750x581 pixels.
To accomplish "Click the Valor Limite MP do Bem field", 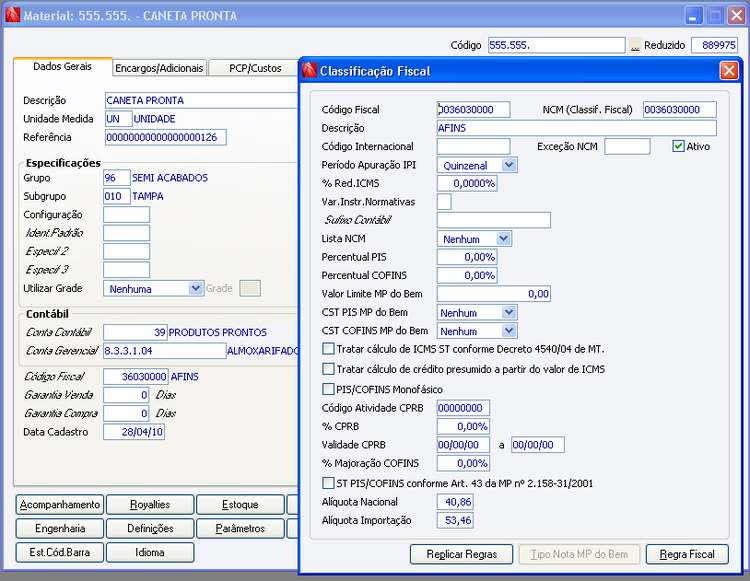I will (494, 294).
